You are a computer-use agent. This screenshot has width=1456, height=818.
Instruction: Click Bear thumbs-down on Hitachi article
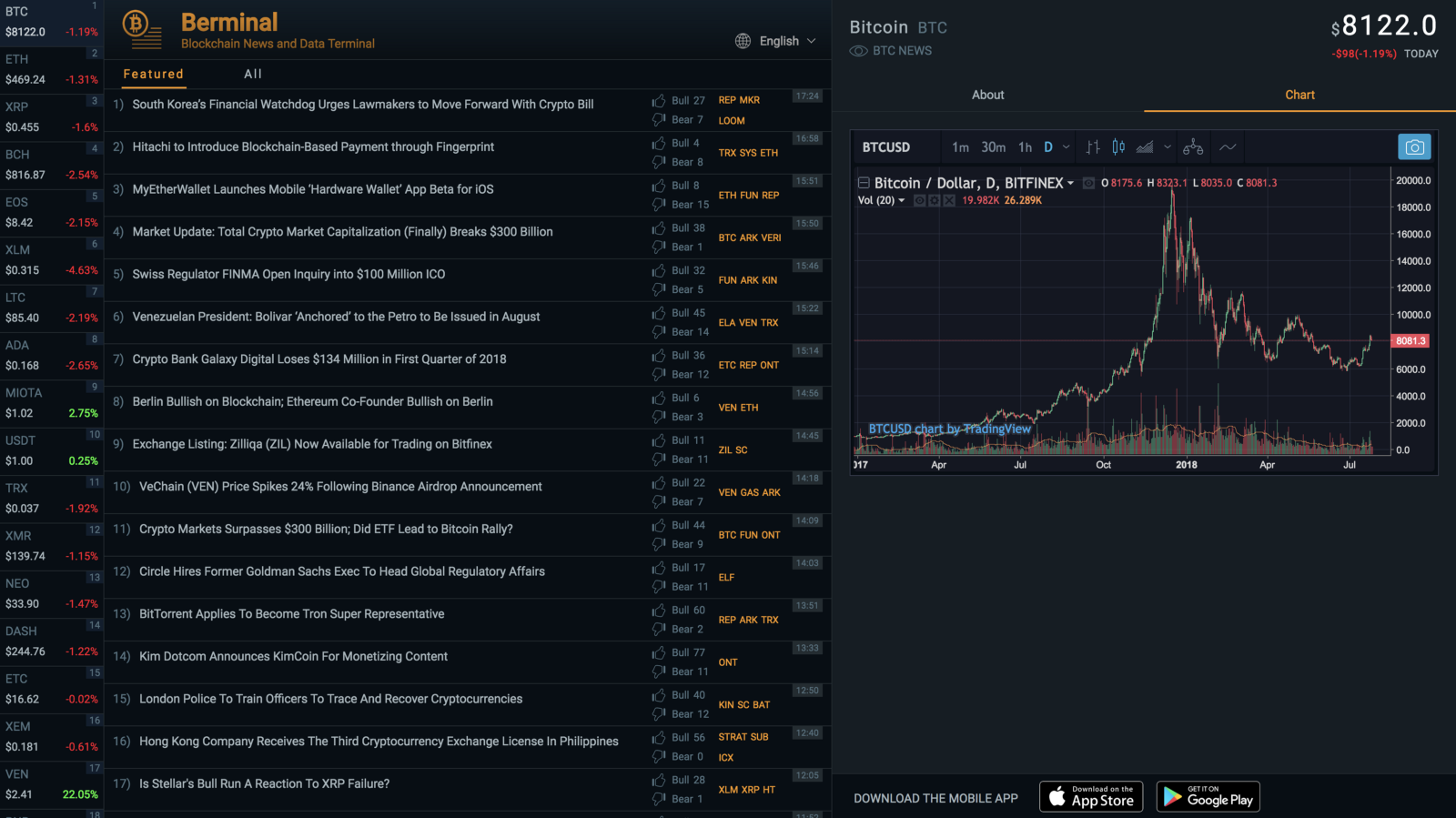point(659,162)
